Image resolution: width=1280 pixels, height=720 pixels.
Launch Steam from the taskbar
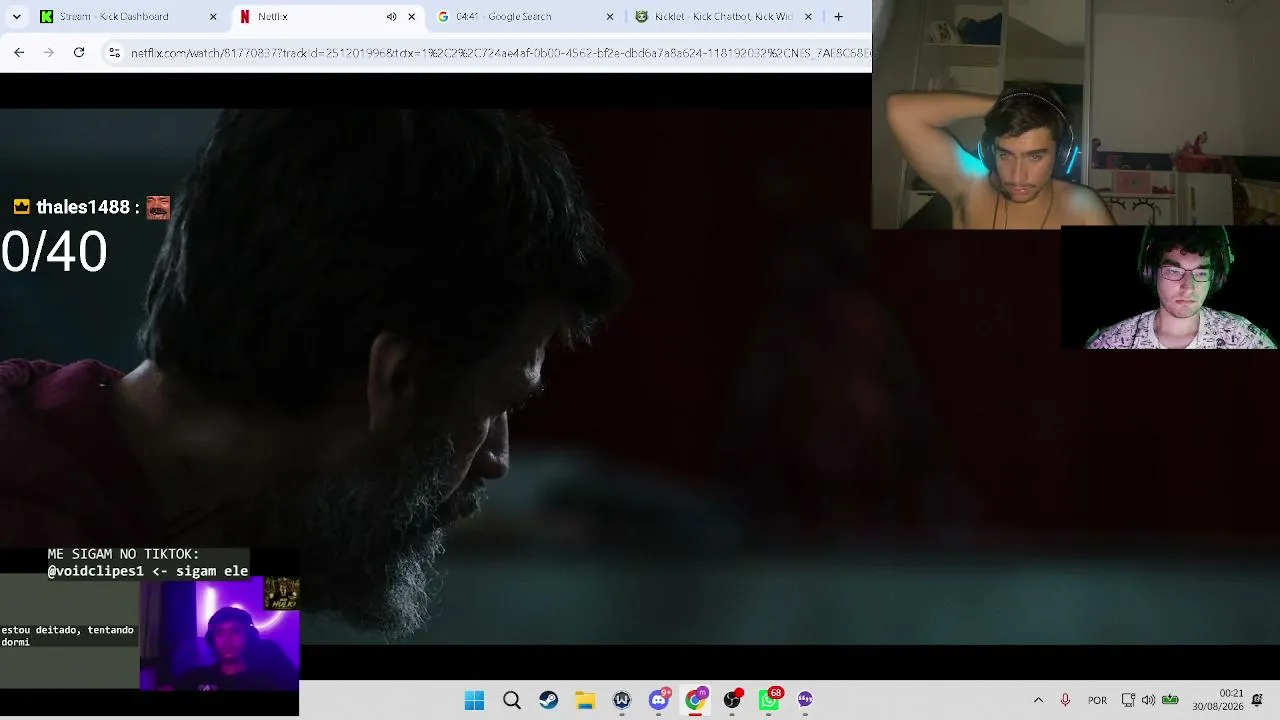(548, 700)
